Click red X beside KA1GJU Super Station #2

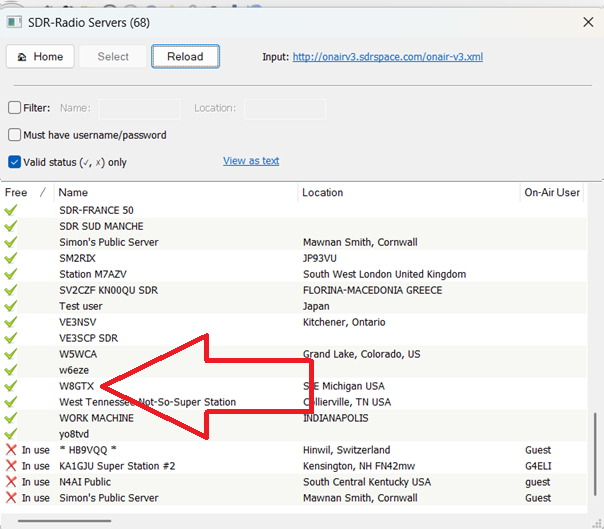[x=11, y=466]
